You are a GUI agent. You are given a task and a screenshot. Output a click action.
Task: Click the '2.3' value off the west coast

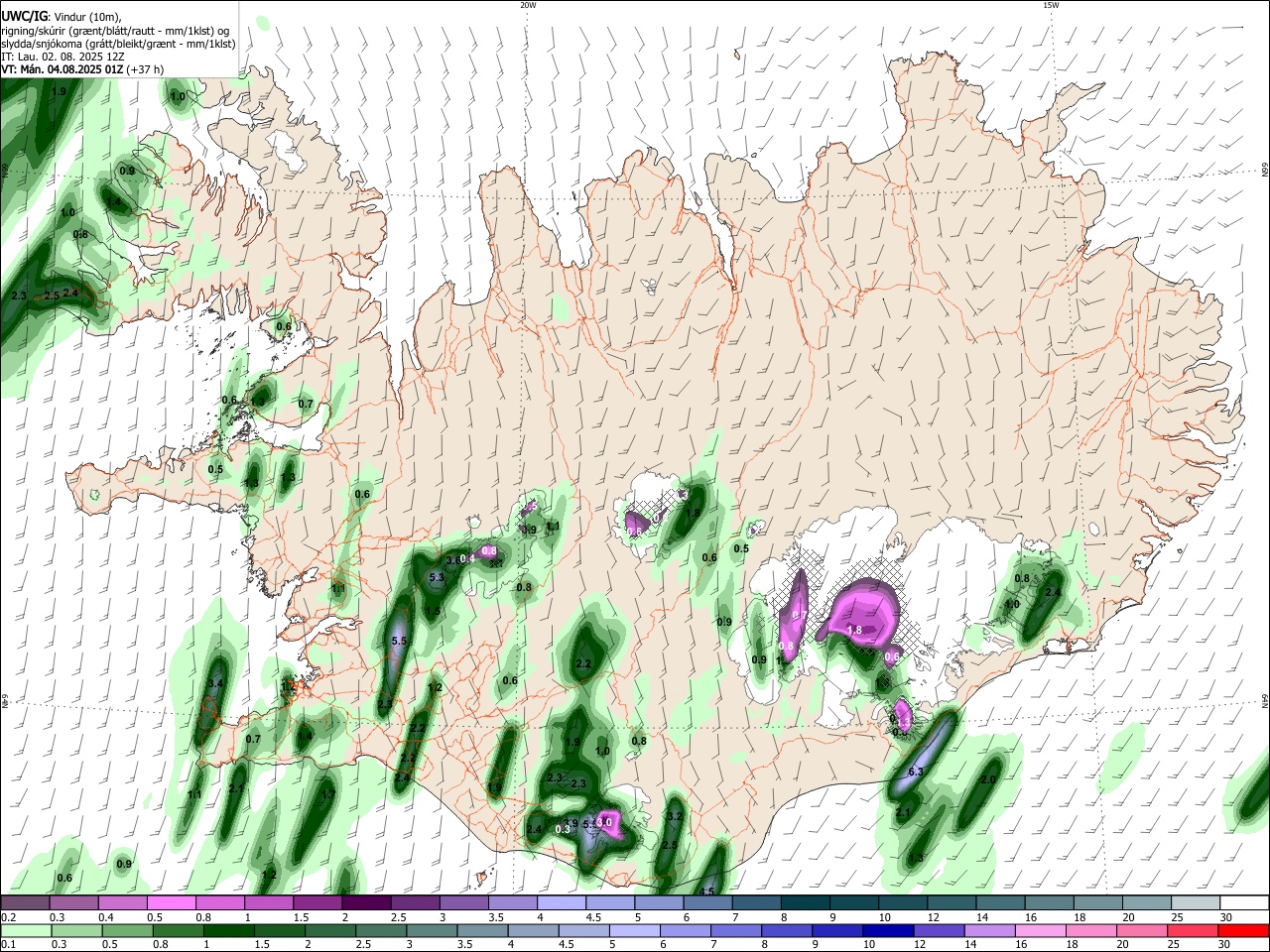[x=19, y=296]
